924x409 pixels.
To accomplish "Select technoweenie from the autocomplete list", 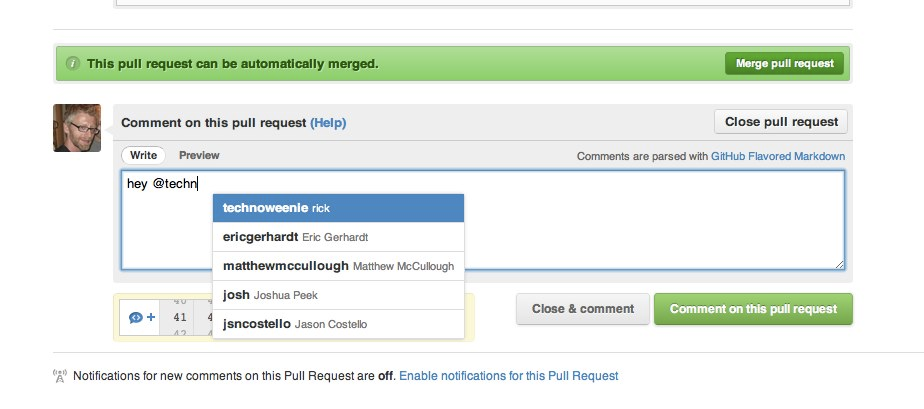I will 338,208.
